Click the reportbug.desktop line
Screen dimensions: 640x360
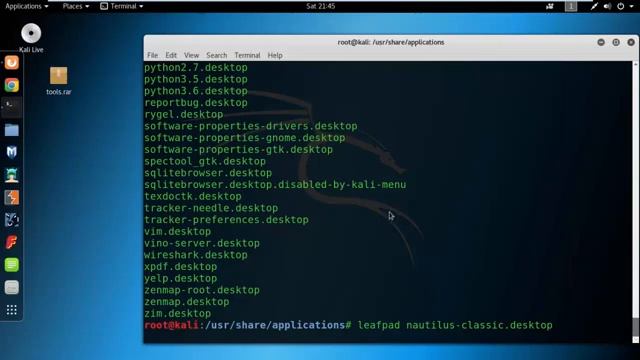(x=196, y=102)
